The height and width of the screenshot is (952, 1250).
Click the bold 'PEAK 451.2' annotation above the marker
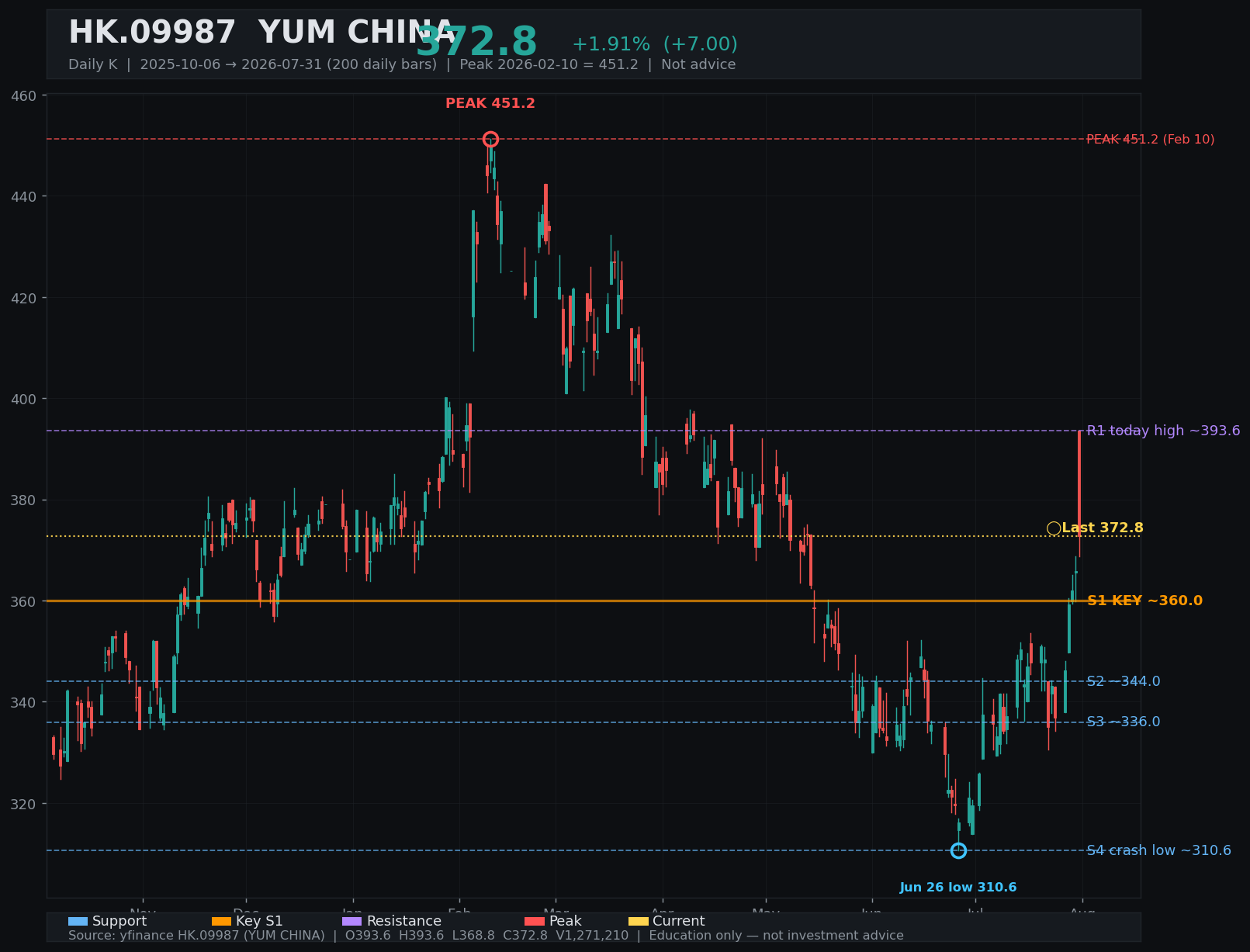tap(490, 103)
